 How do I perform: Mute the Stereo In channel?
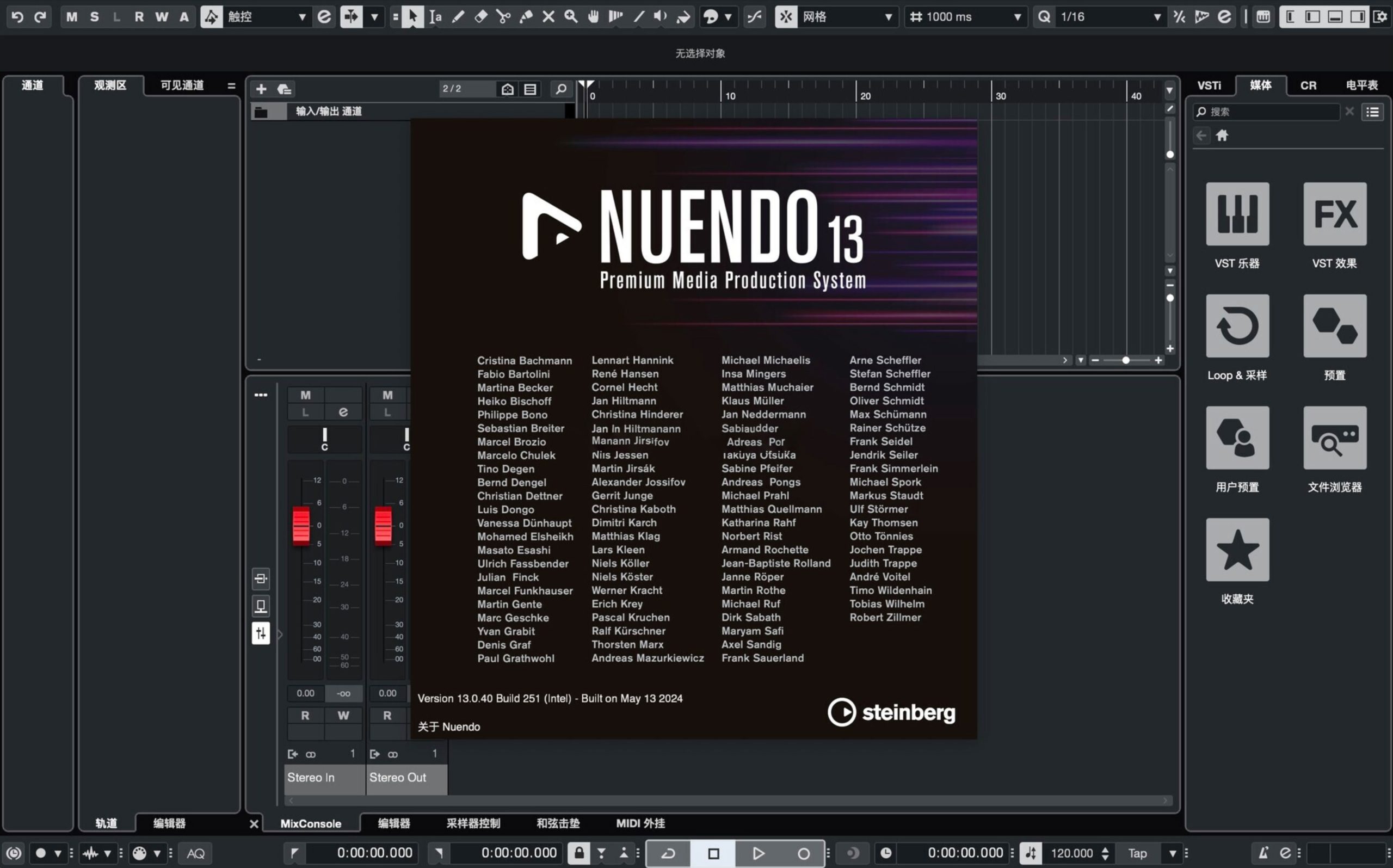(x=305, y=395)
